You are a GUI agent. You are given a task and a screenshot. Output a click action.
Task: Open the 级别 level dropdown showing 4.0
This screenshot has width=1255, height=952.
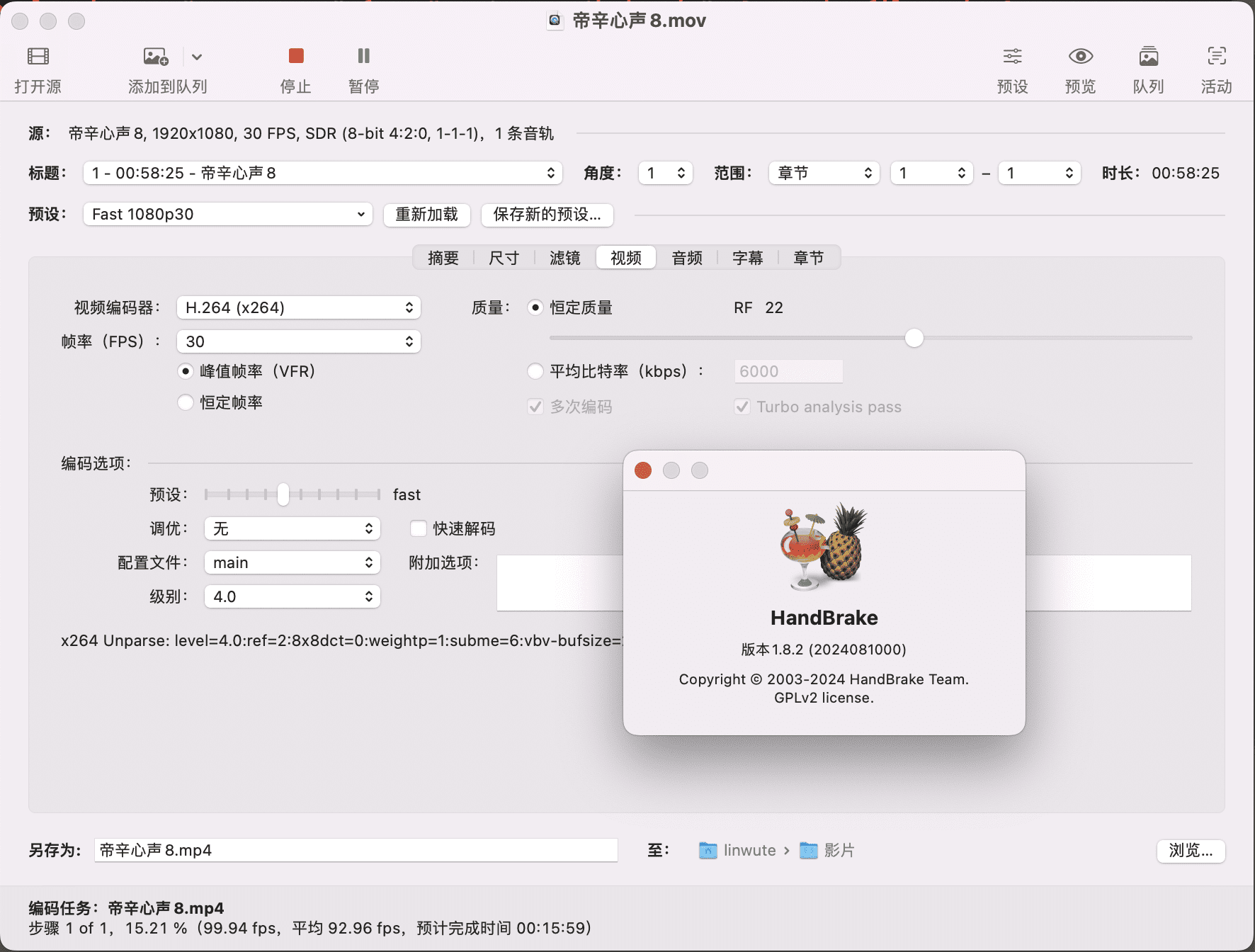tap(293, 596)
